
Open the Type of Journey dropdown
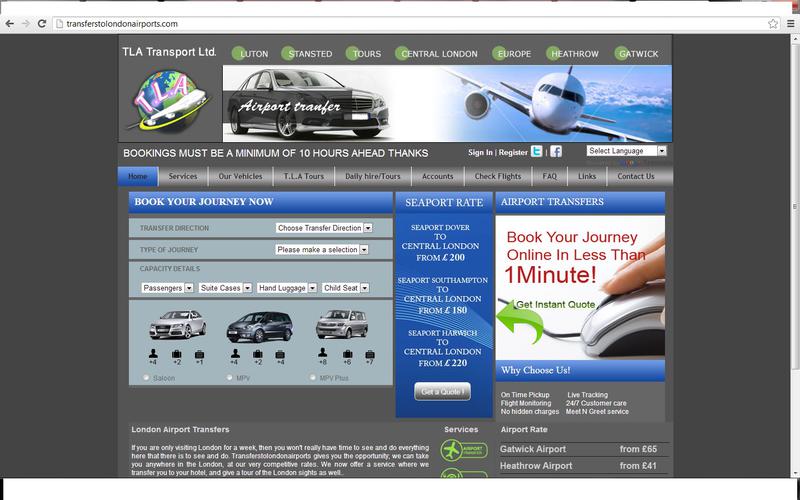click(322, 249)
